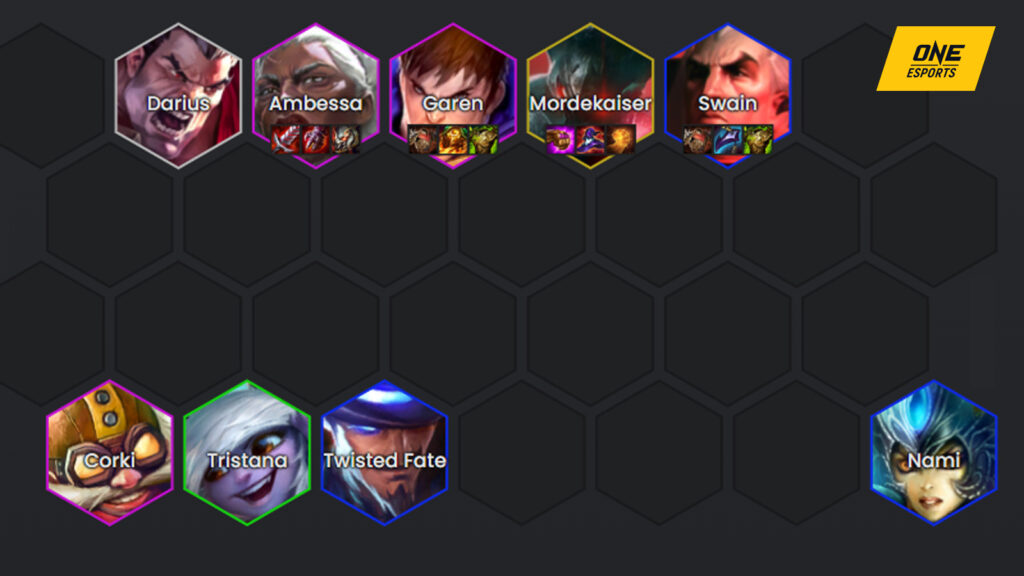Select the Swain champion portrait

tap(728, 96)
